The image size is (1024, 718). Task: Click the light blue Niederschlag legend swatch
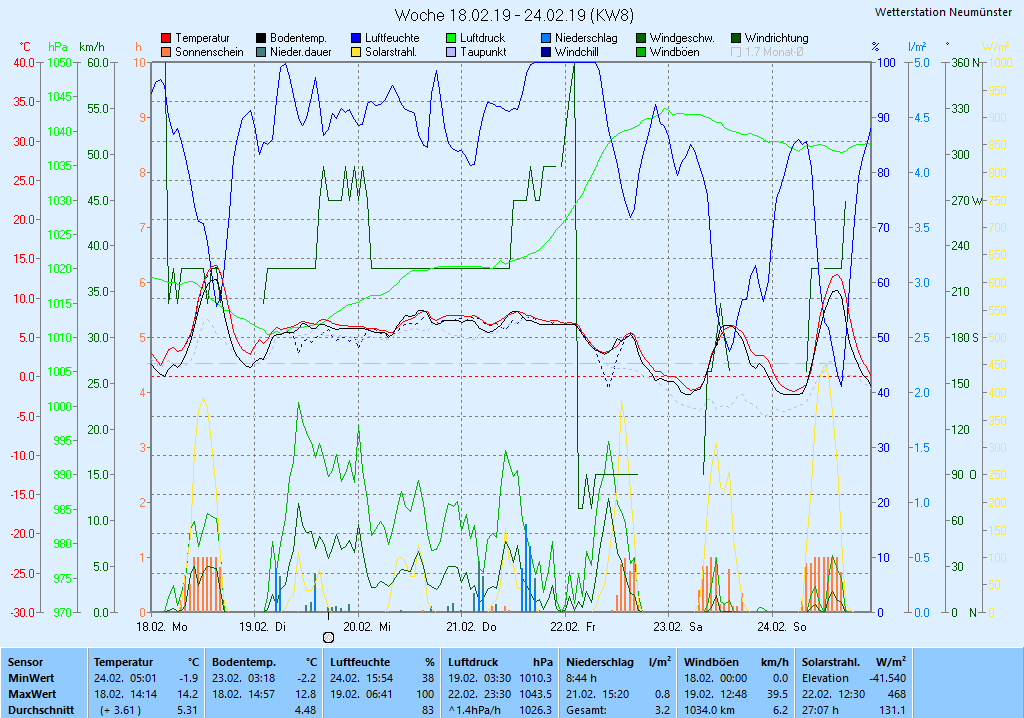(546, 39)
